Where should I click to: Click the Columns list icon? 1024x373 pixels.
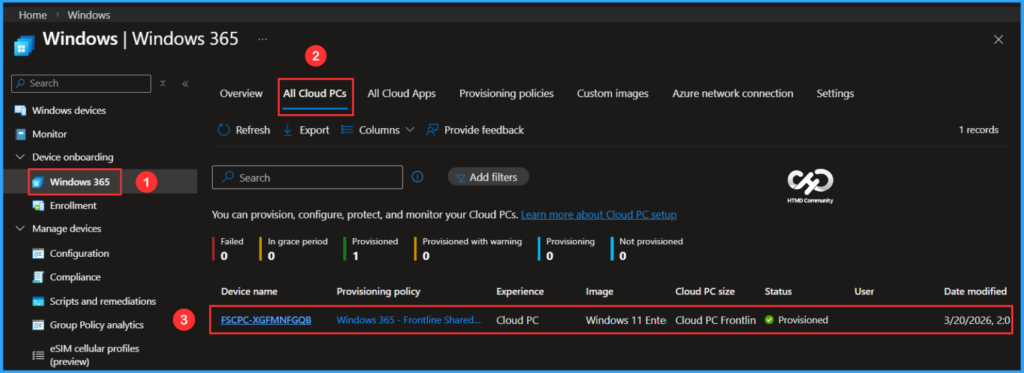coord(347,130)
